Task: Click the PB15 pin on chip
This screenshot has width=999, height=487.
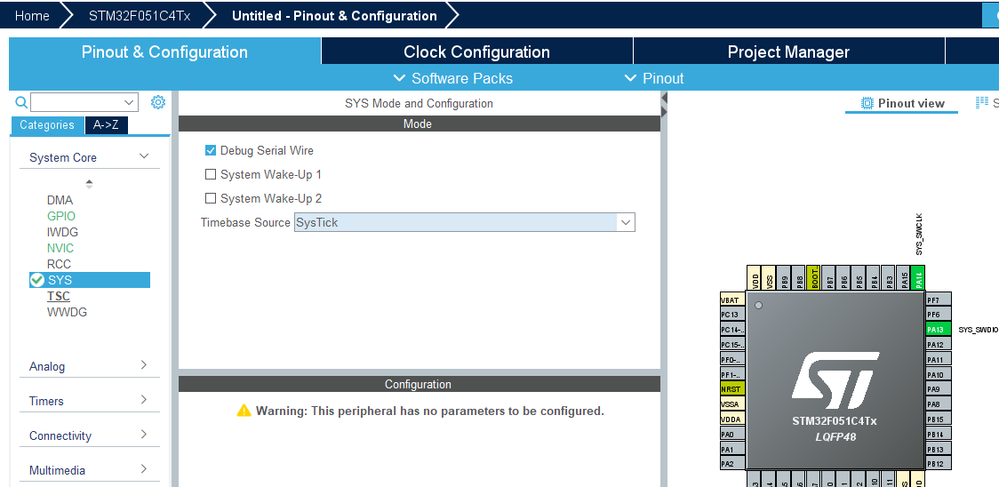Action: pos(938,419)
